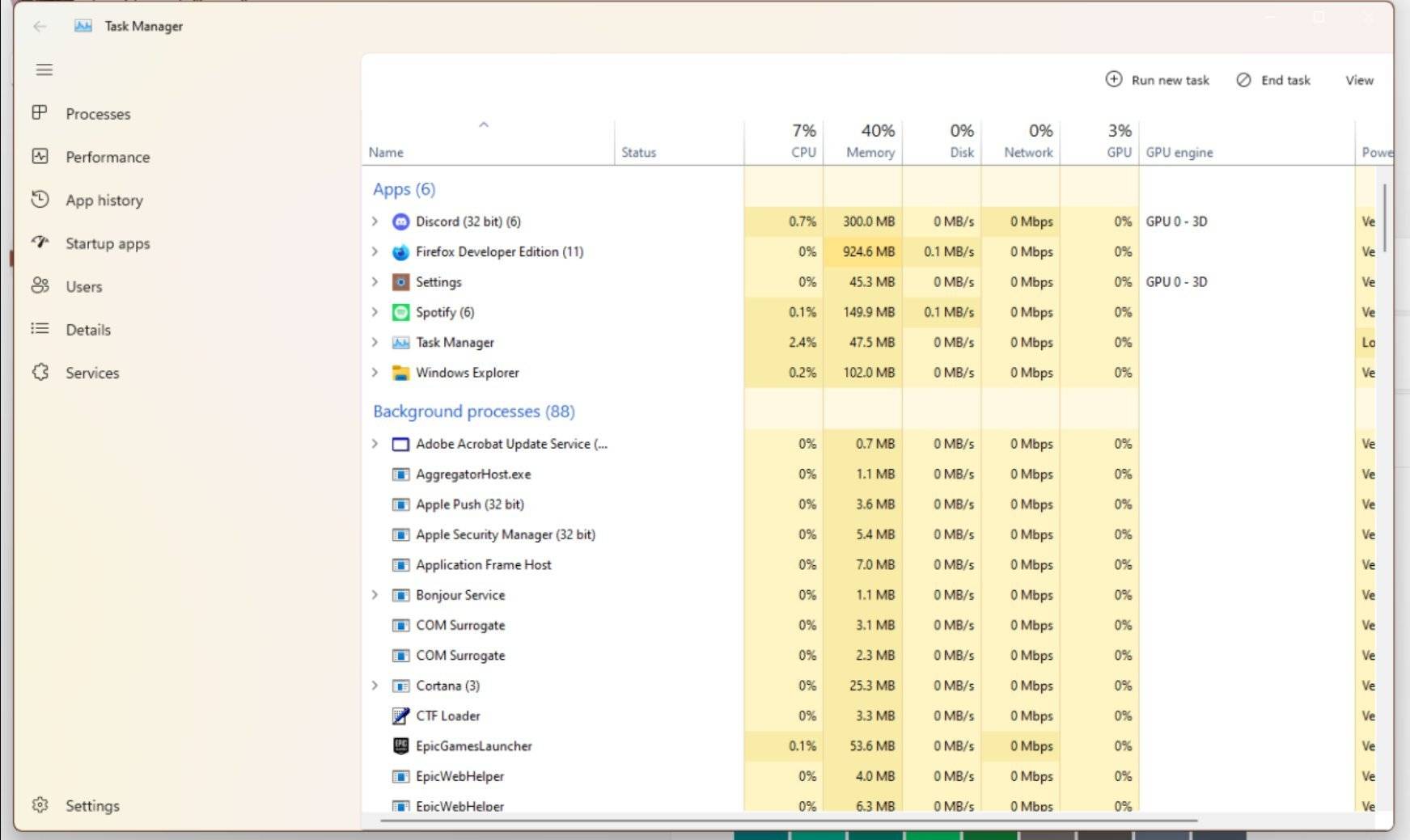Expand the Cortana process group

(x=375, y=685)
